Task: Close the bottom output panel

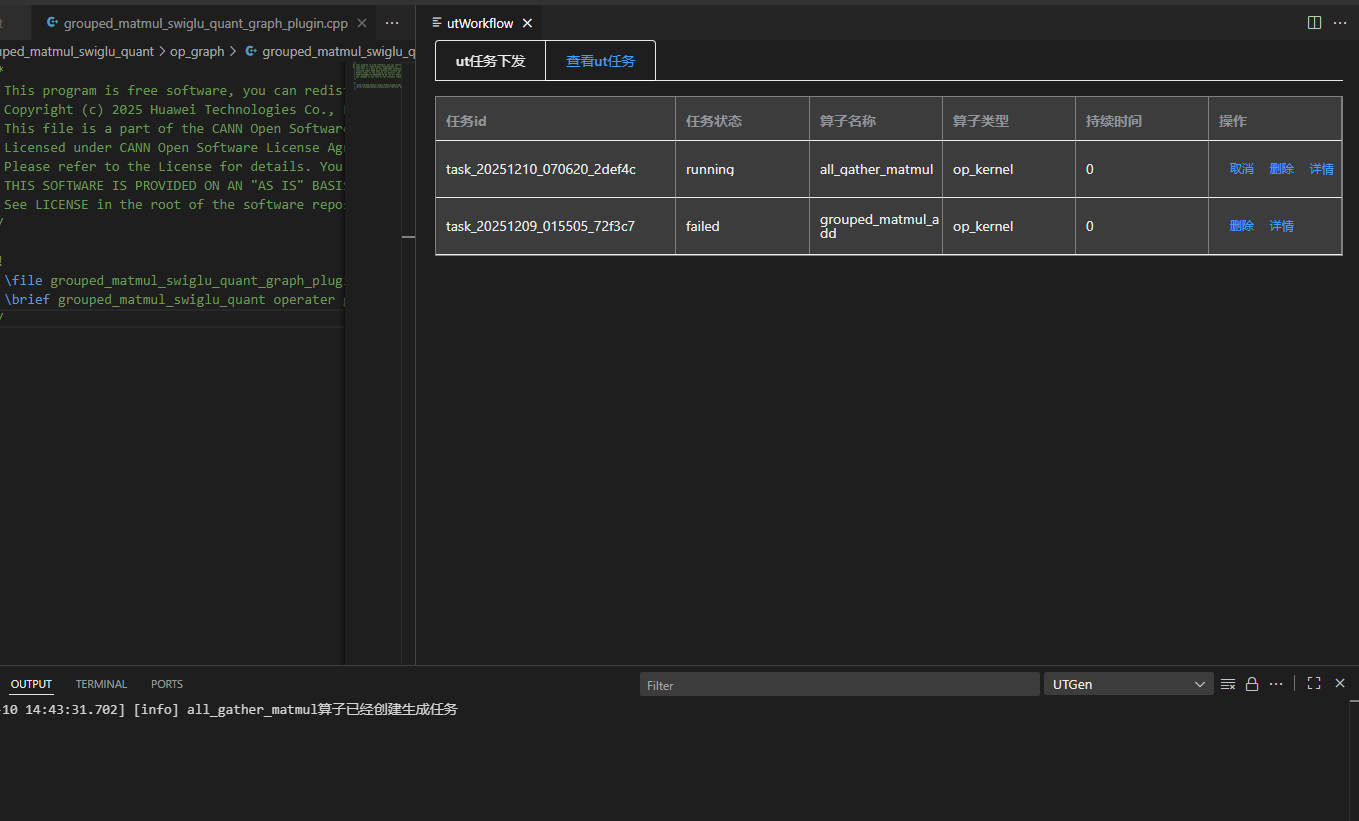Action: click(1340, 683)
